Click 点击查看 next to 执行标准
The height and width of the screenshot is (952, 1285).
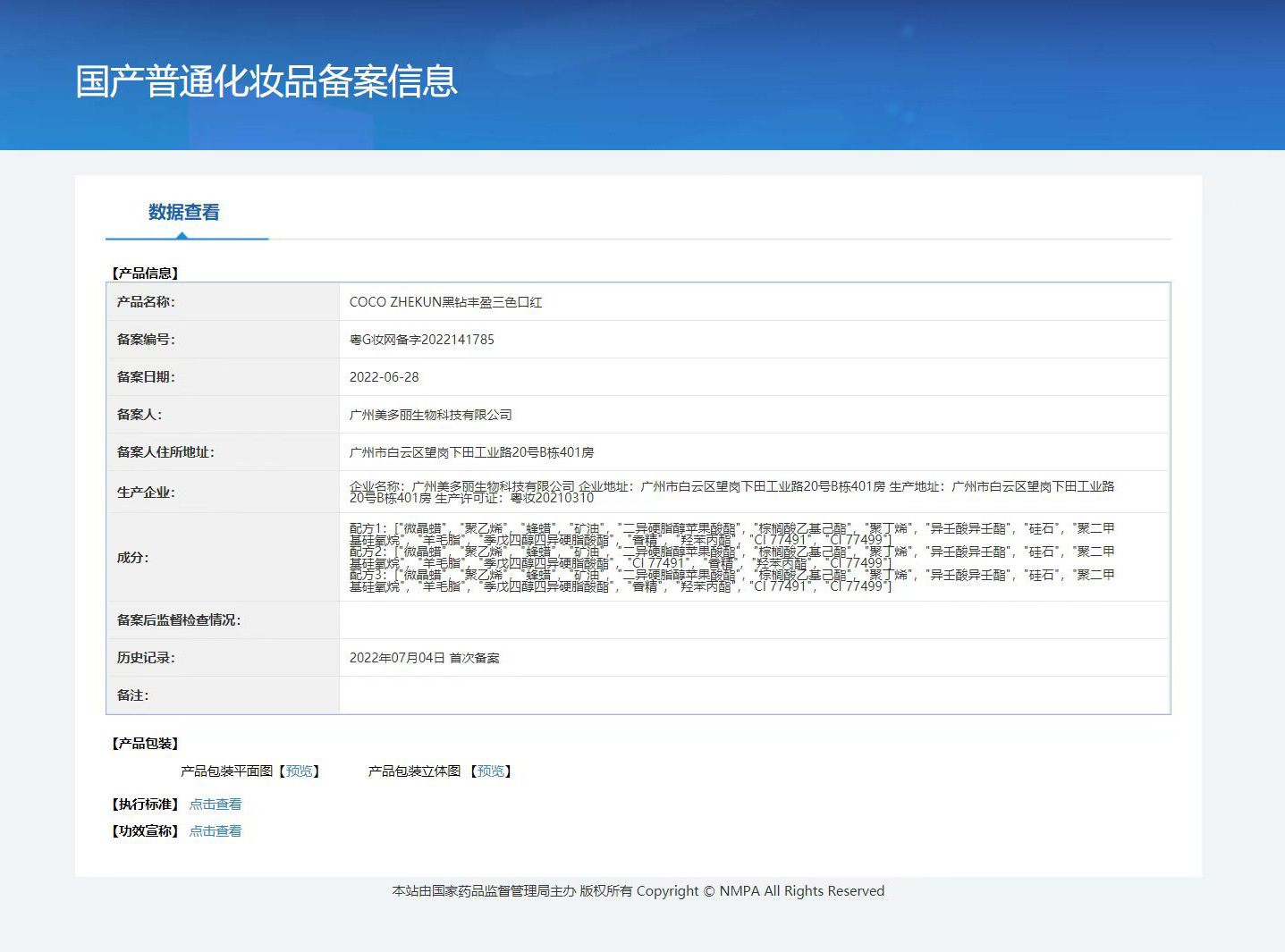(x=216, y=805)
